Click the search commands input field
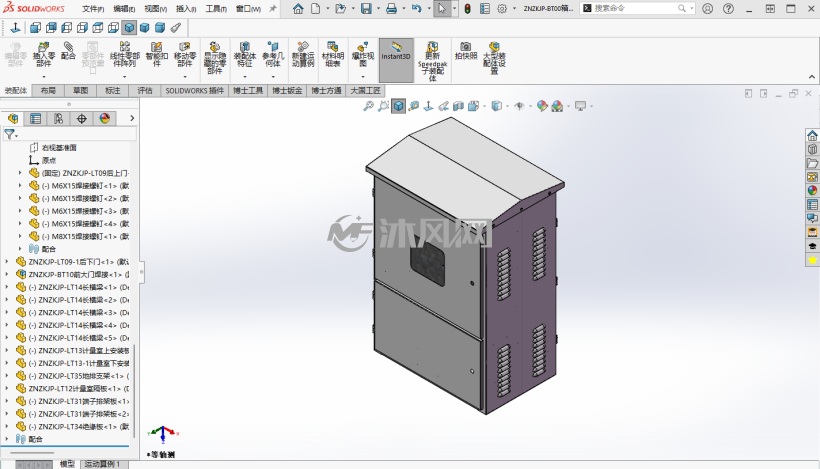Viewport: 820px width, 469px height. click(x=635, y=8)
